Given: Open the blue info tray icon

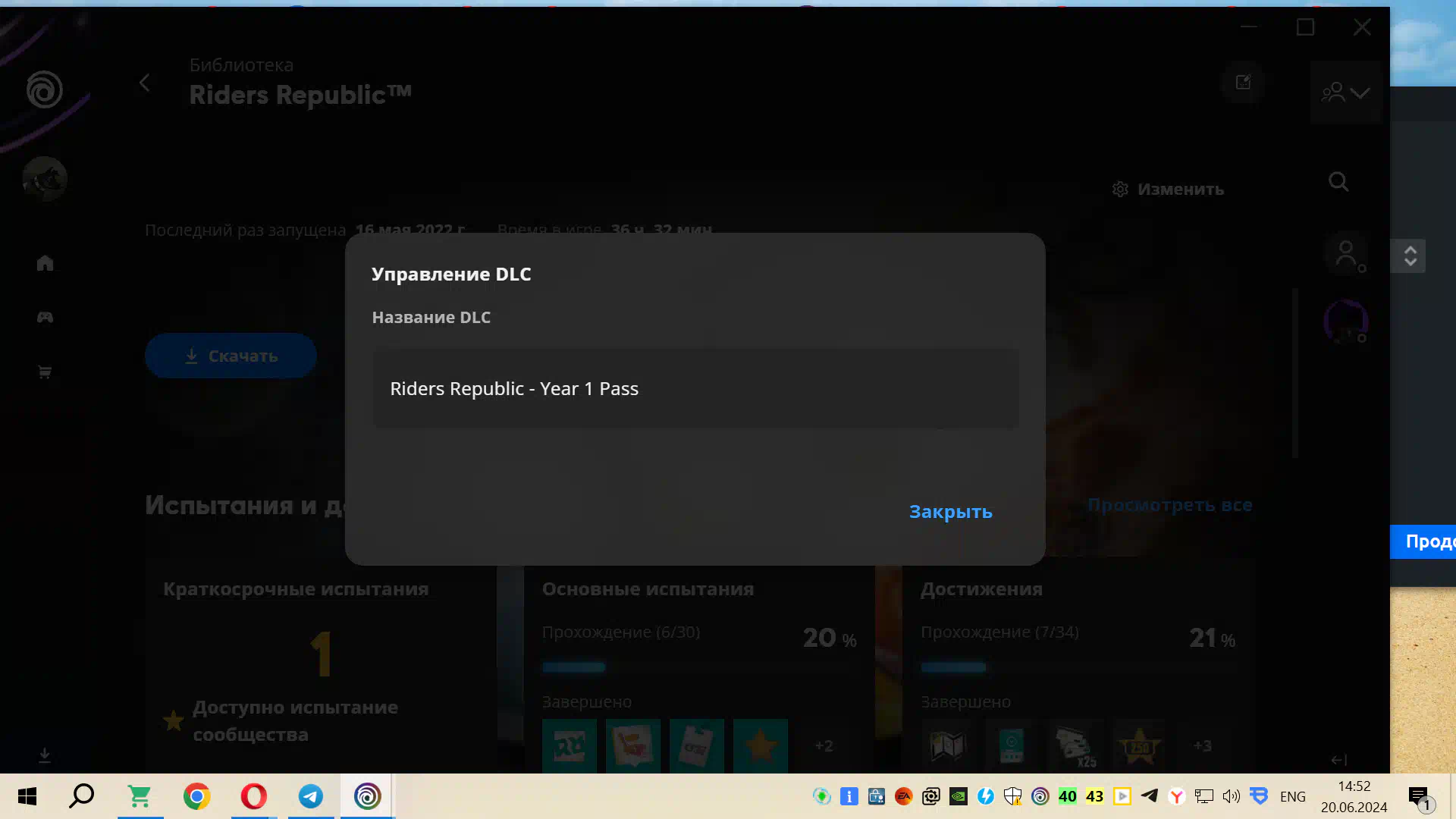Looking at the screenshot, I should (x=849, y=796).
